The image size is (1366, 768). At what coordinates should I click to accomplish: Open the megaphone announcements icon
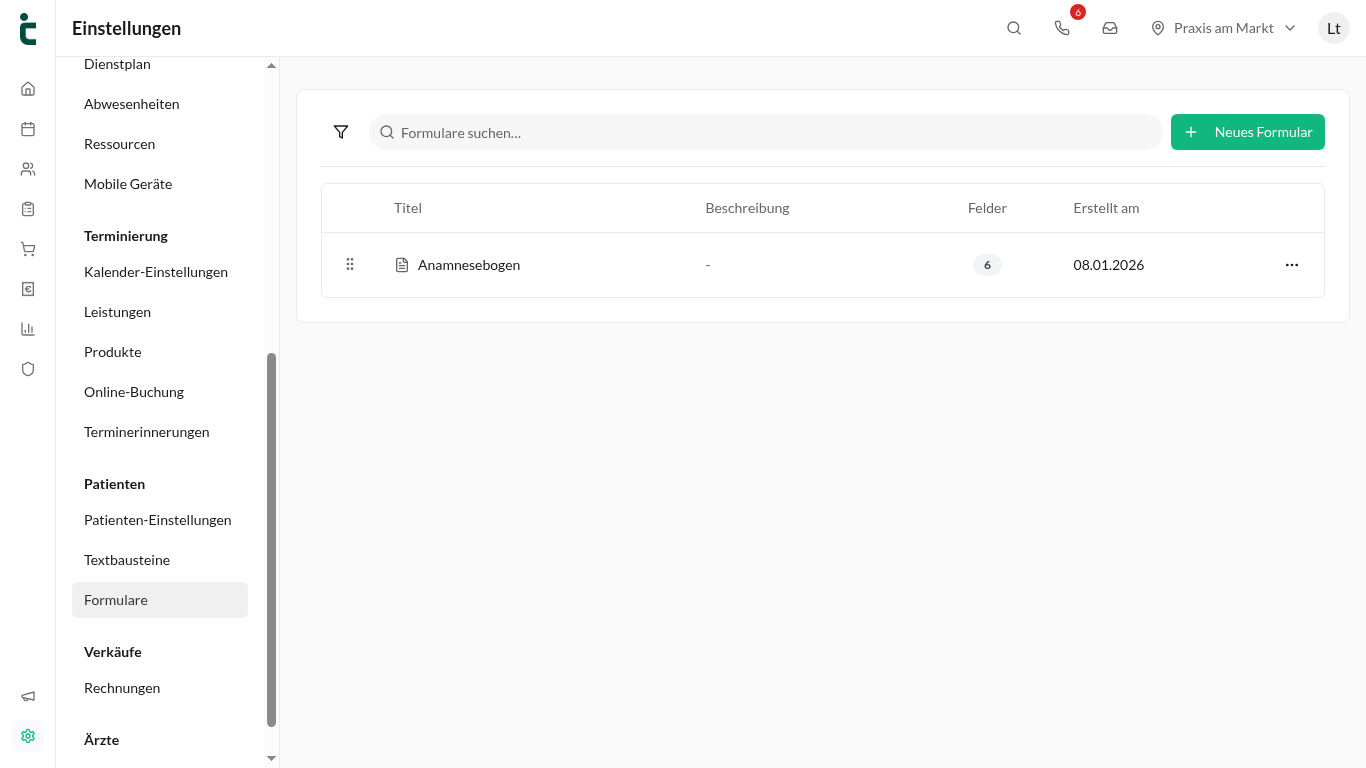pos(28,696)
